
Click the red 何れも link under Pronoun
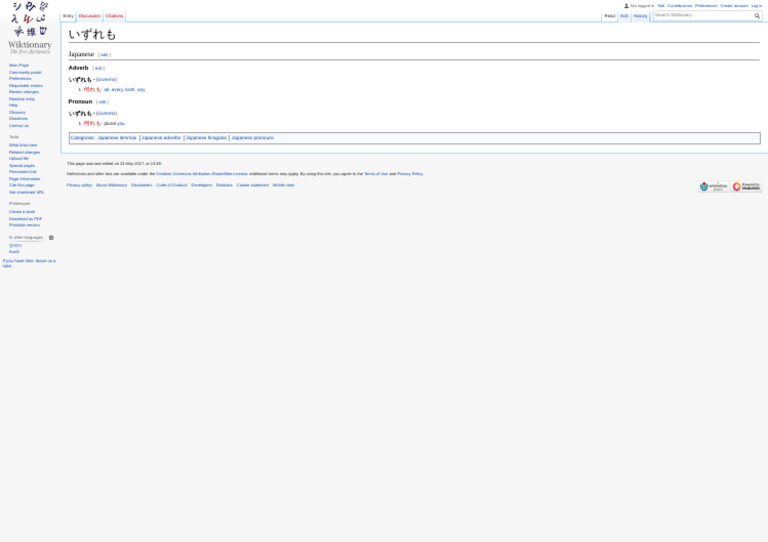pyautogui.click(x=92, y=123)
